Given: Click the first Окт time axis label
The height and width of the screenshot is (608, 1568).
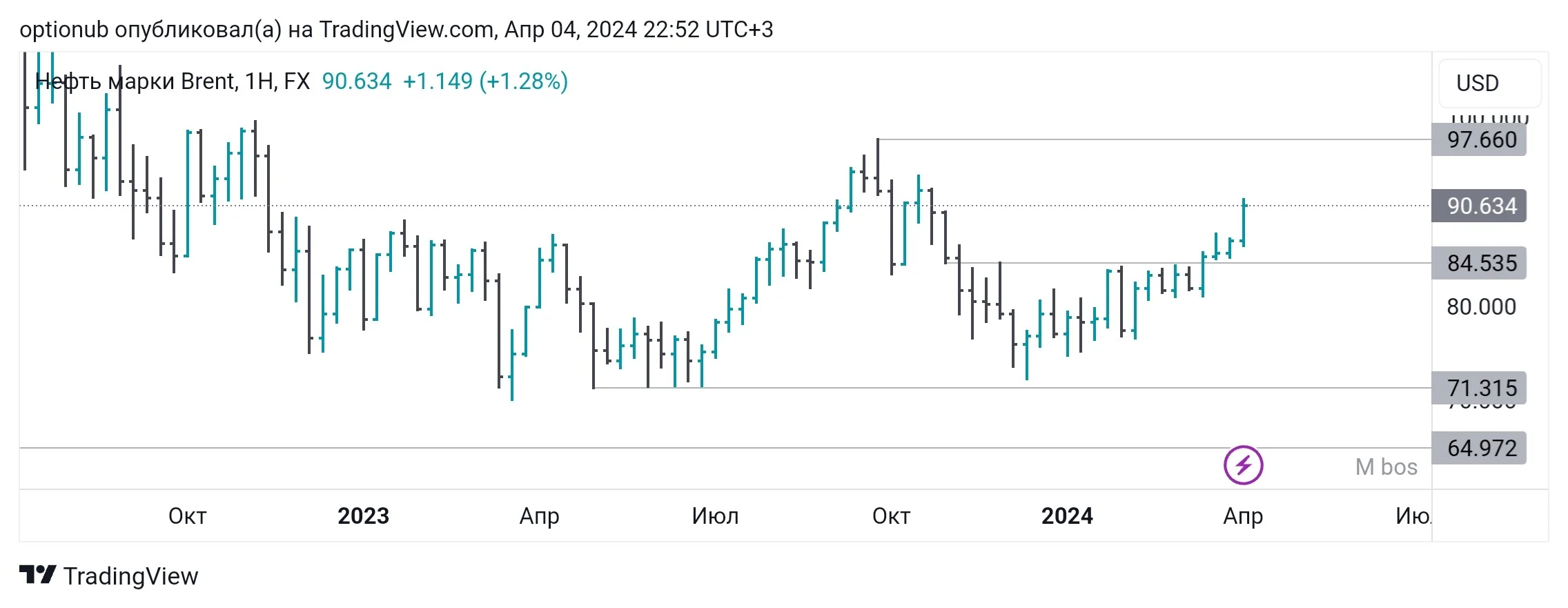Looking at the screenshot, I should coord(187,516).
